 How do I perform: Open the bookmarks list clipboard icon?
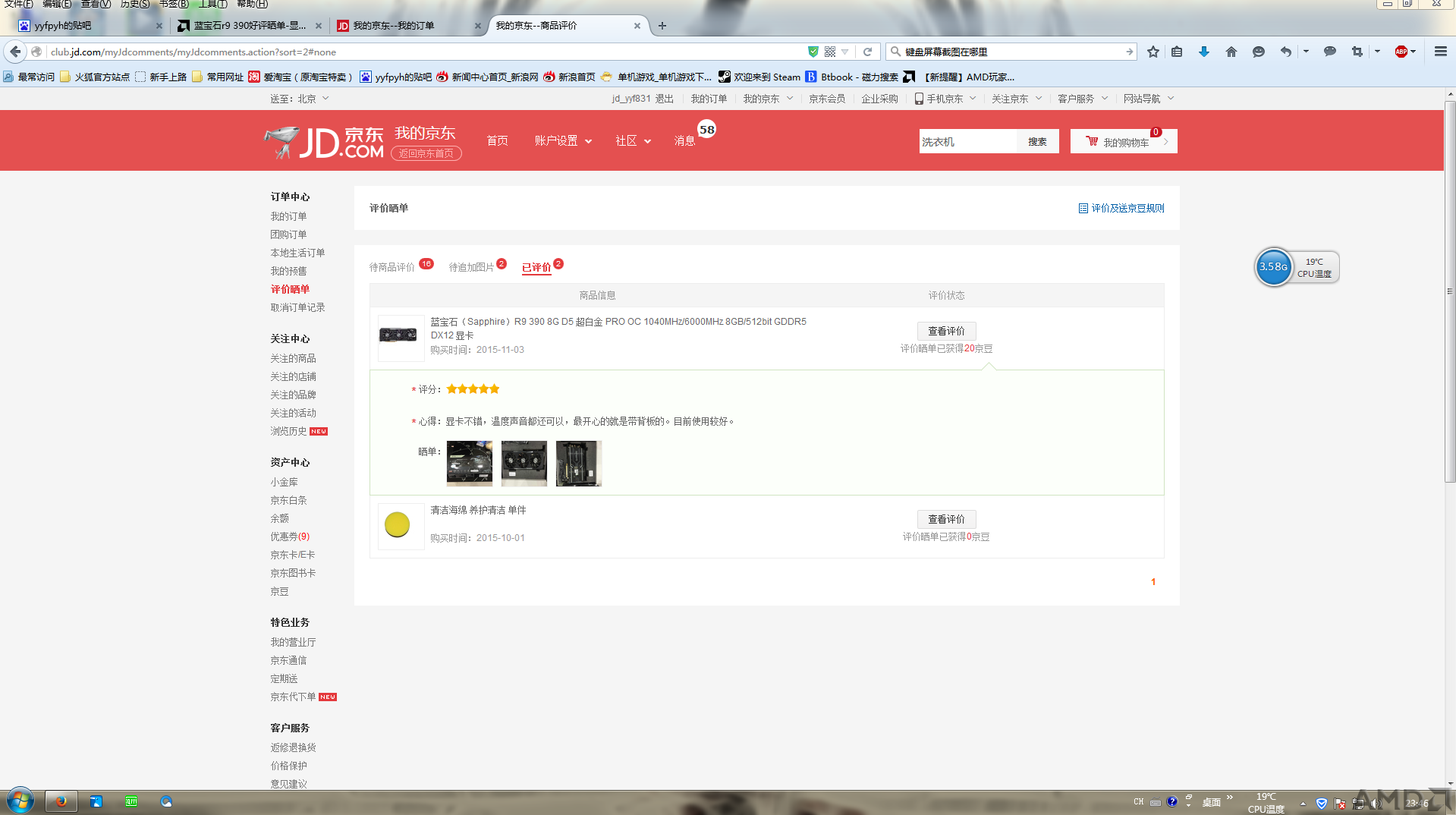[1177, 52]
